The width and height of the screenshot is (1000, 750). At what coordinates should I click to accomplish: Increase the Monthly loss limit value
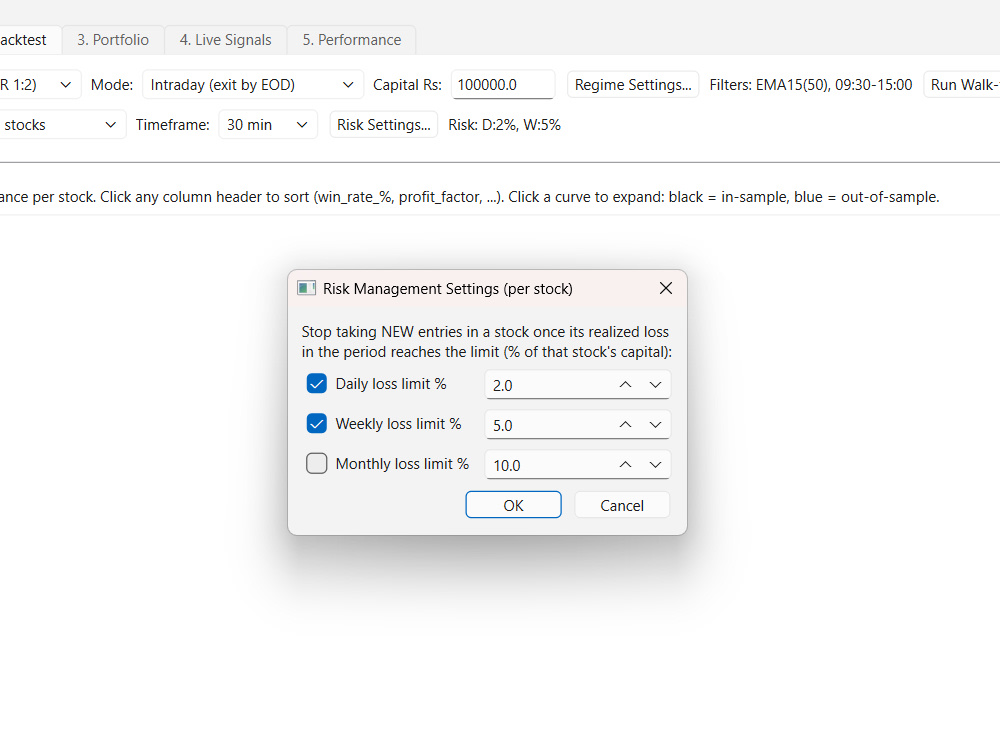click(x=625, y=465)
